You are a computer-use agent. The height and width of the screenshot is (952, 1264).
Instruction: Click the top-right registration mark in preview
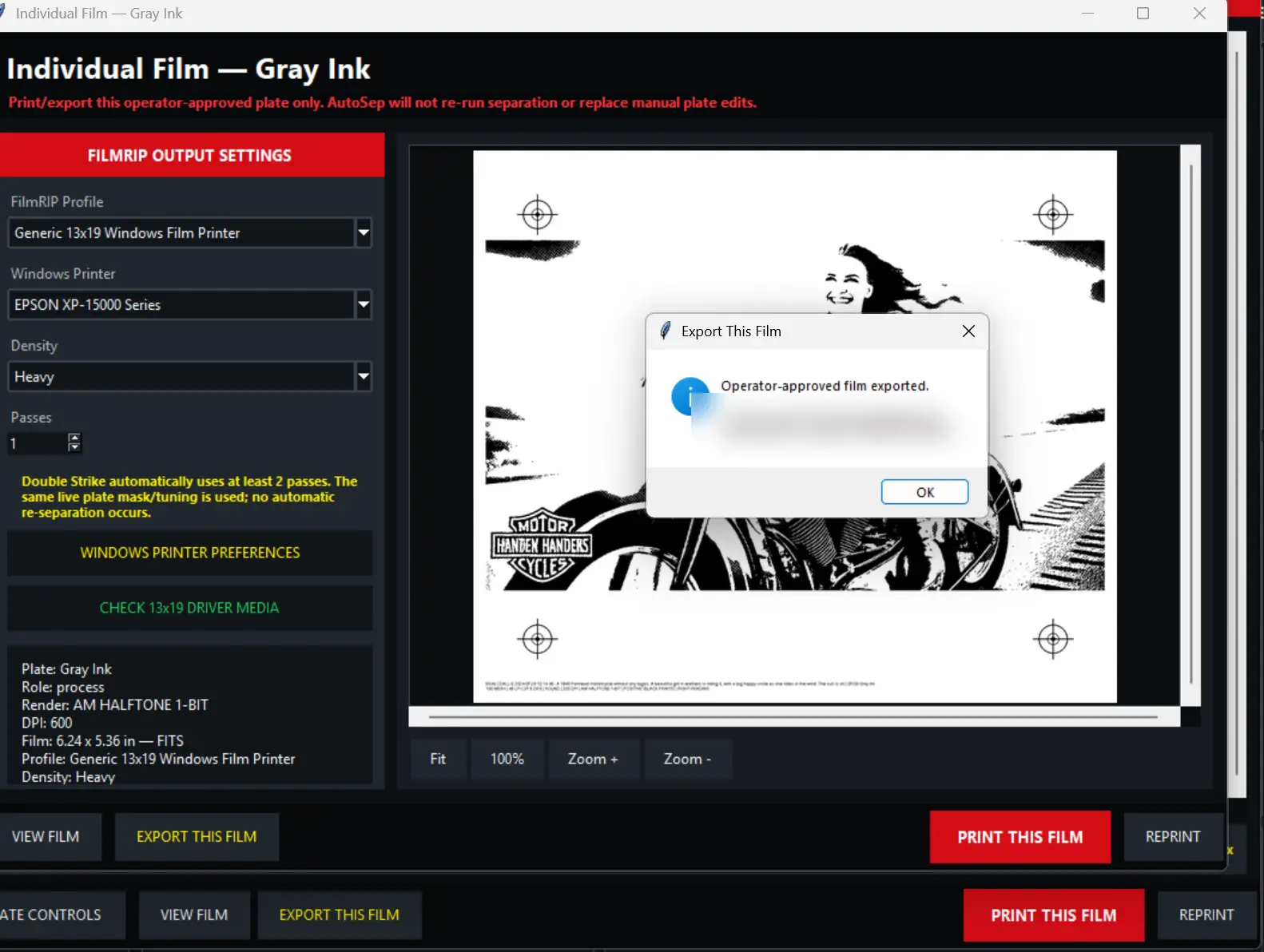point(1053,214)
